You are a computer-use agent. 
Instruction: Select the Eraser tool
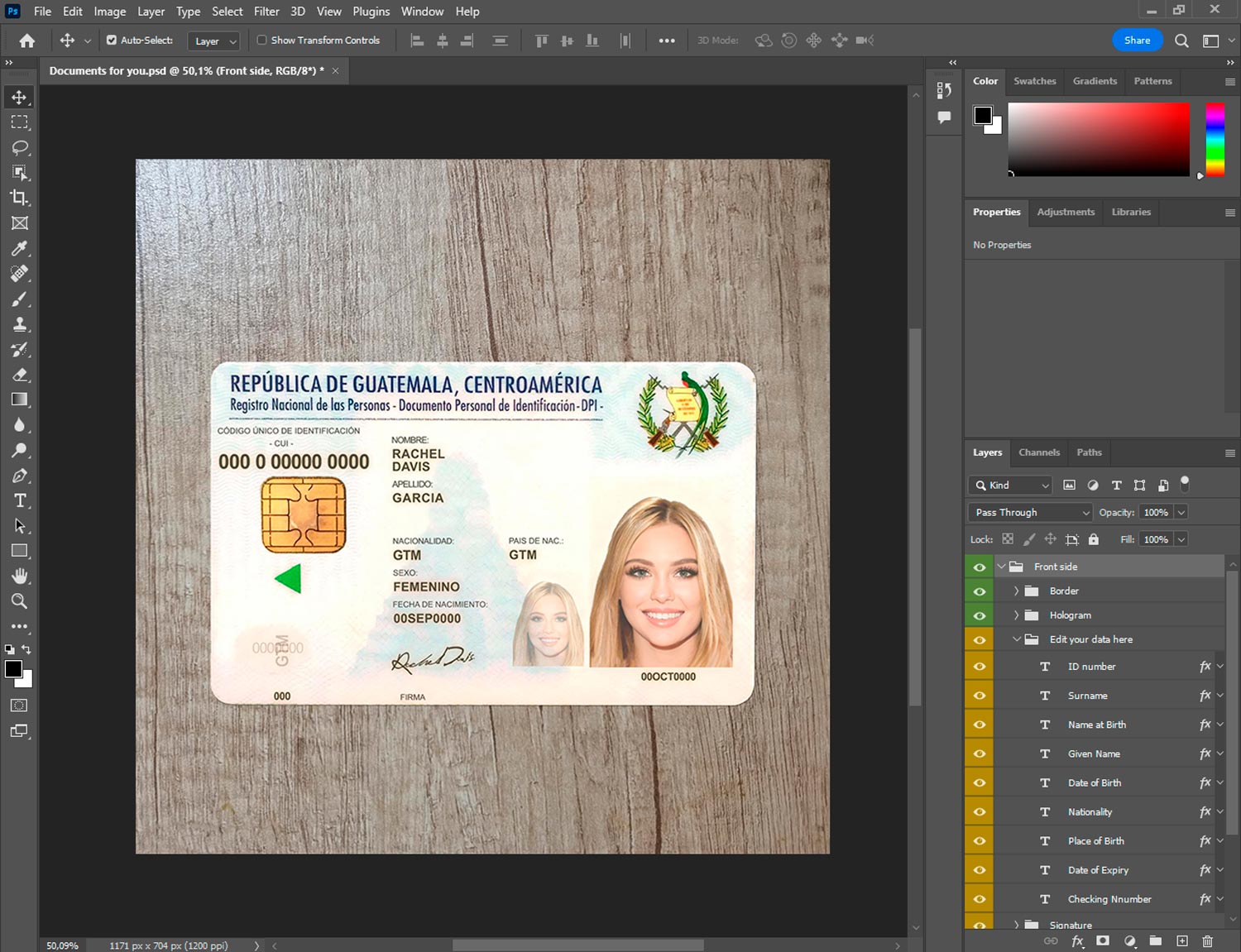click(x=20, y=375)
